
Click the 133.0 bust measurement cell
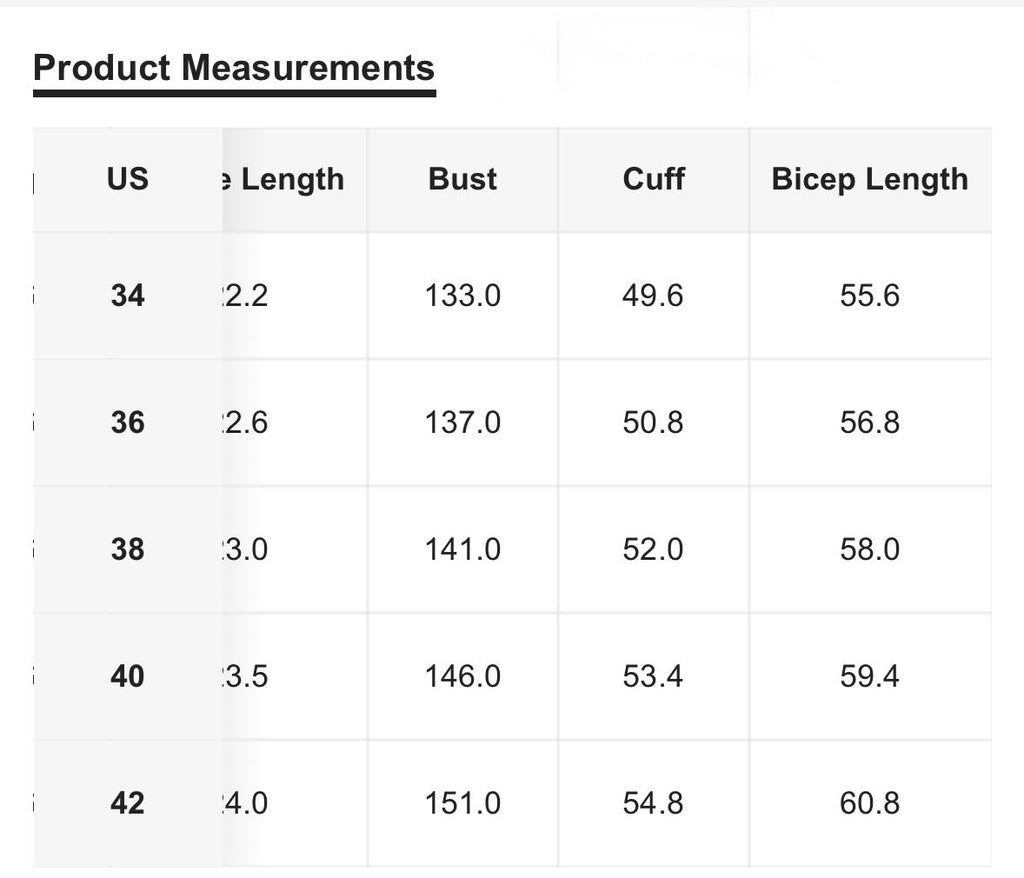pos(462,296)
